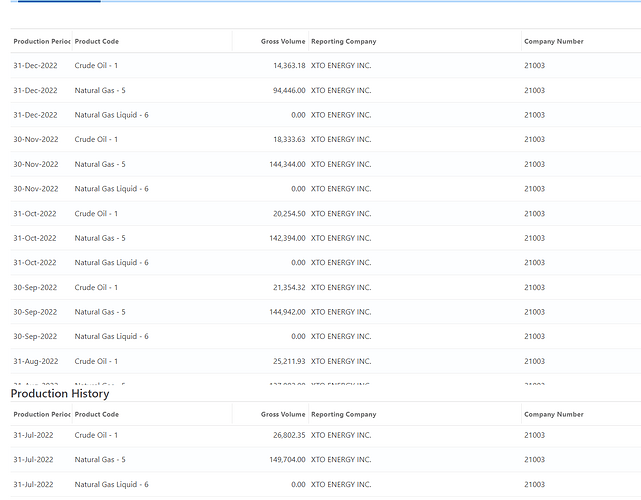The image size is (641, 500).
Task: Click Reporting Company header above the 31-Dec-2022 rows
Action: pyautogui.click(x=343, y=41)
